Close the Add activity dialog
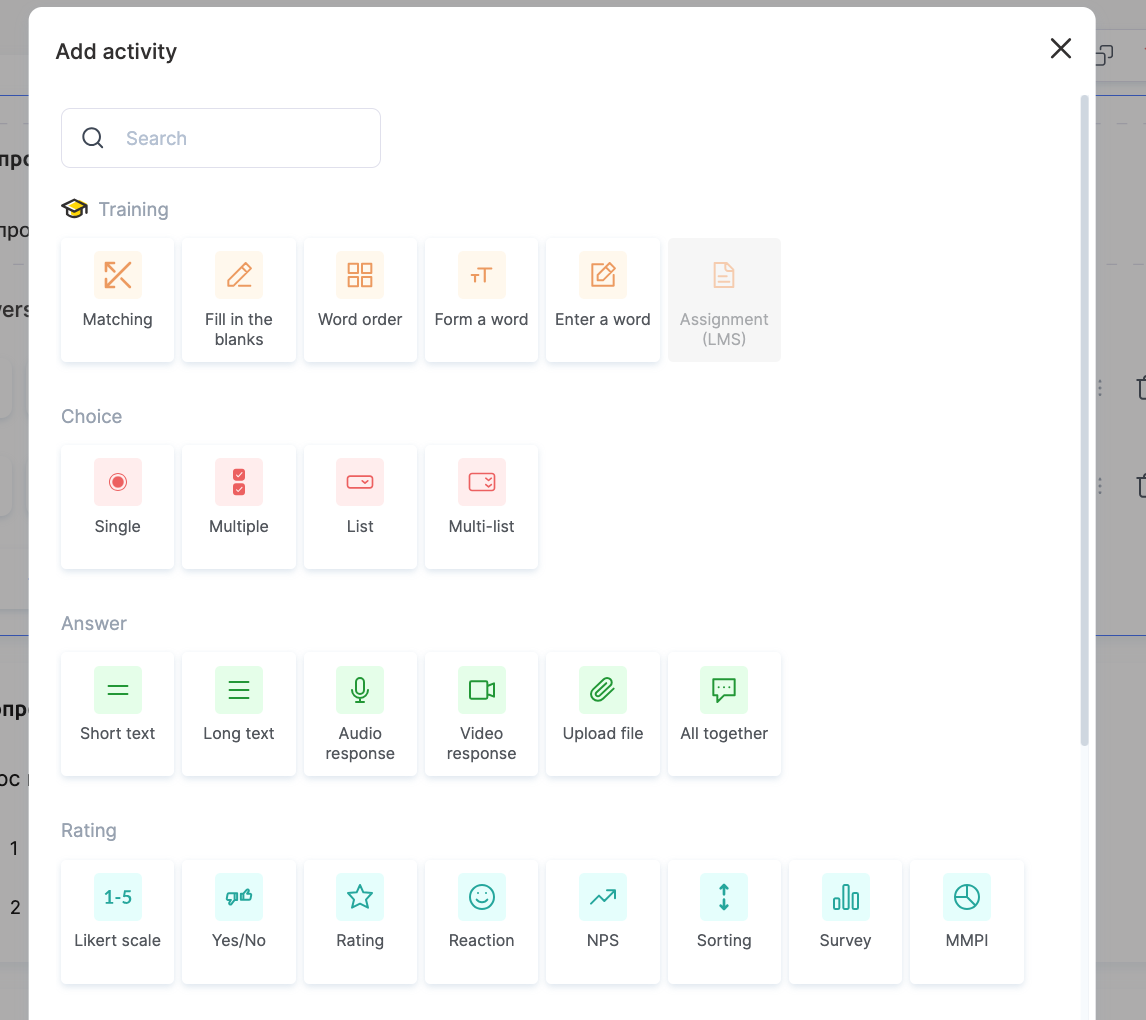The height and width of the screenshot is (1020, 1146). coord(1061,48)
